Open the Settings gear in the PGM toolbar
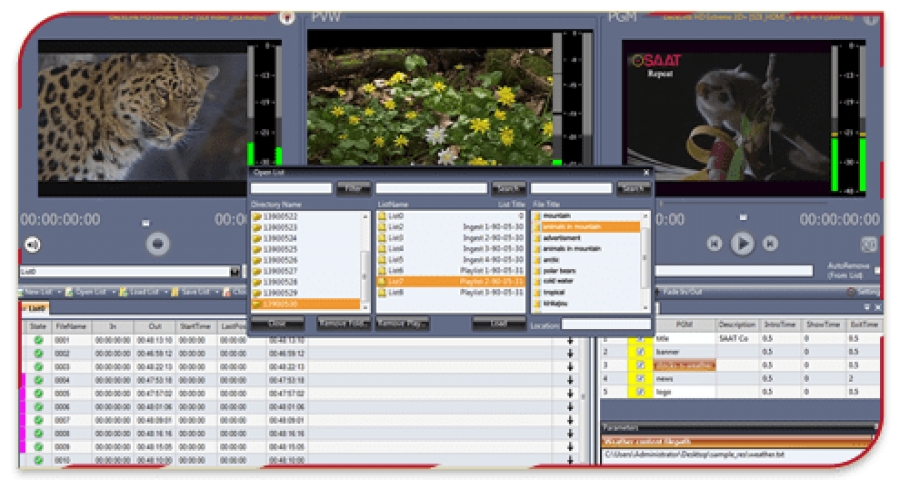 tap(852, 291)
